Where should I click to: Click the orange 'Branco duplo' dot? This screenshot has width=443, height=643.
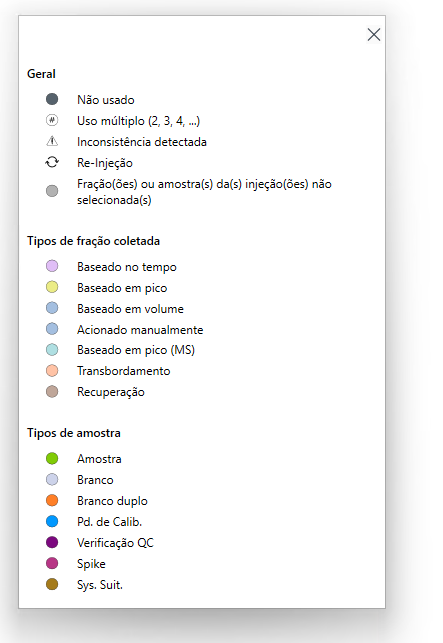pyautogui.click(x=52, y=500)
